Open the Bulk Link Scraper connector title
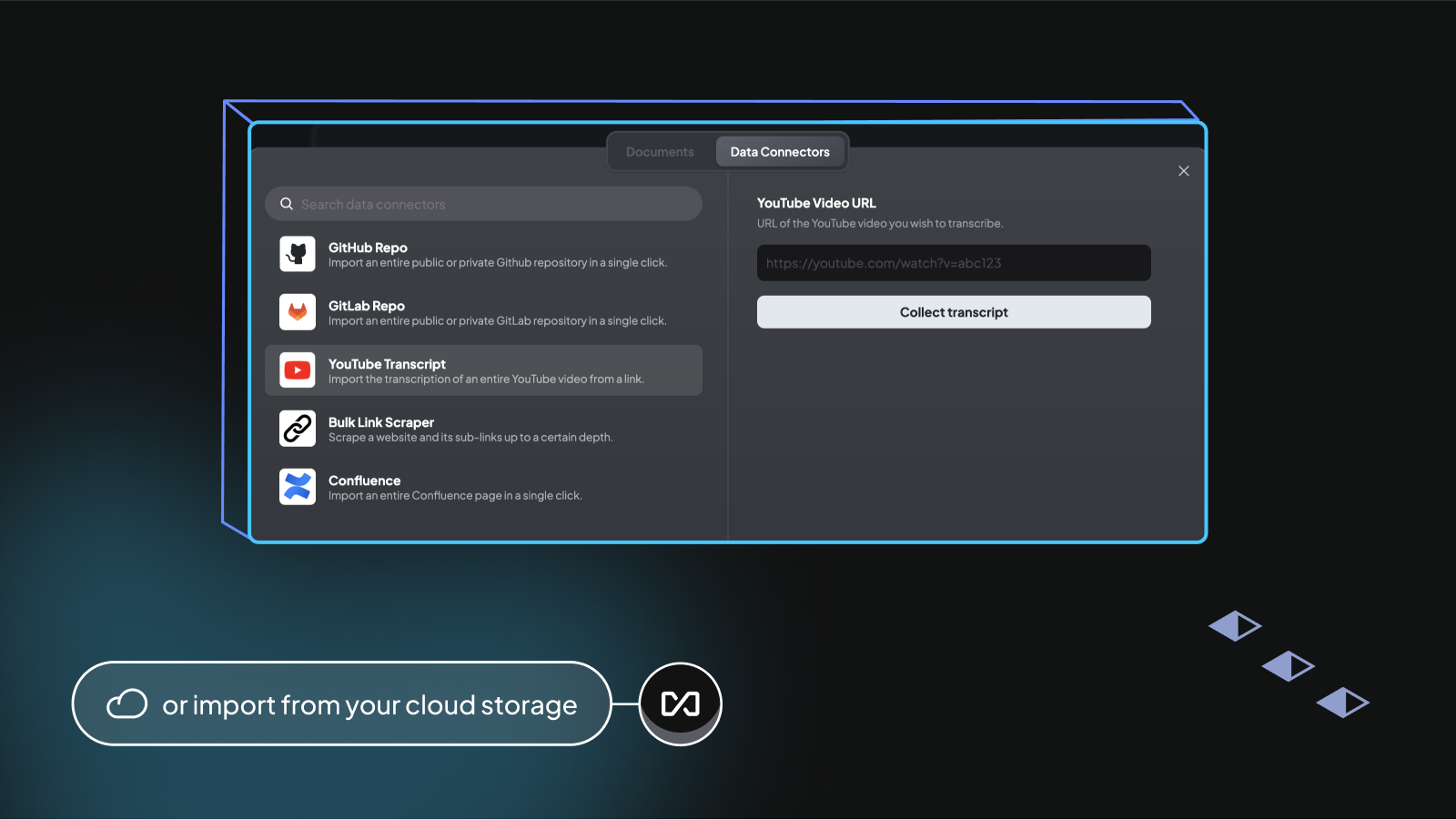The image size is (1456, 820). tap(381, 422)
